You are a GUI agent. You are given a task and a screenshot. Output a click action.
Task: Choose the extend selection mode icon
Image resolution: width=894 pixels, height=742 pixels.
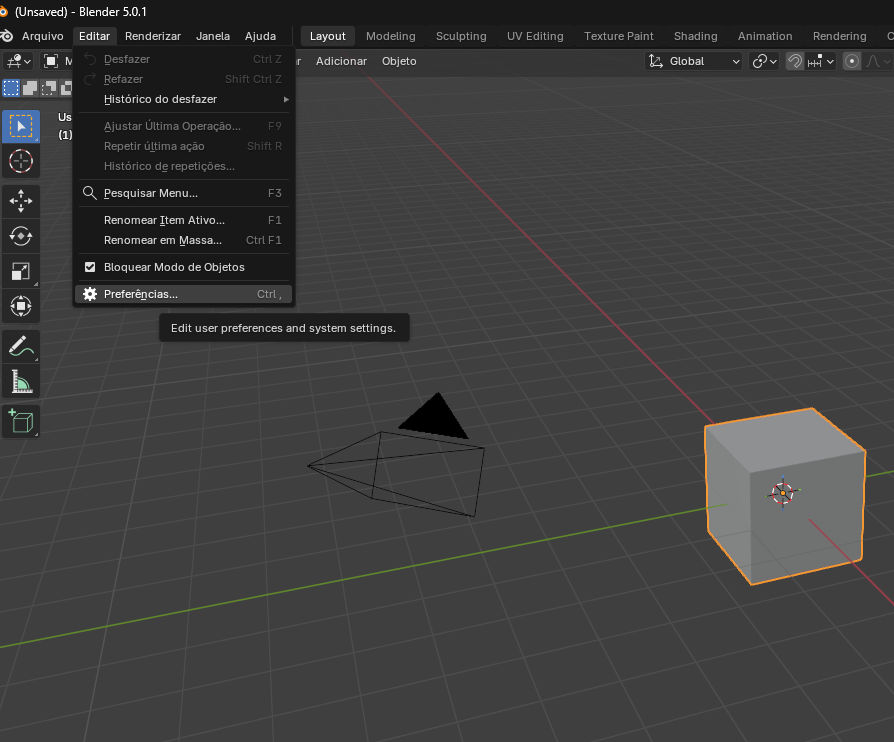tap(30, 88)
